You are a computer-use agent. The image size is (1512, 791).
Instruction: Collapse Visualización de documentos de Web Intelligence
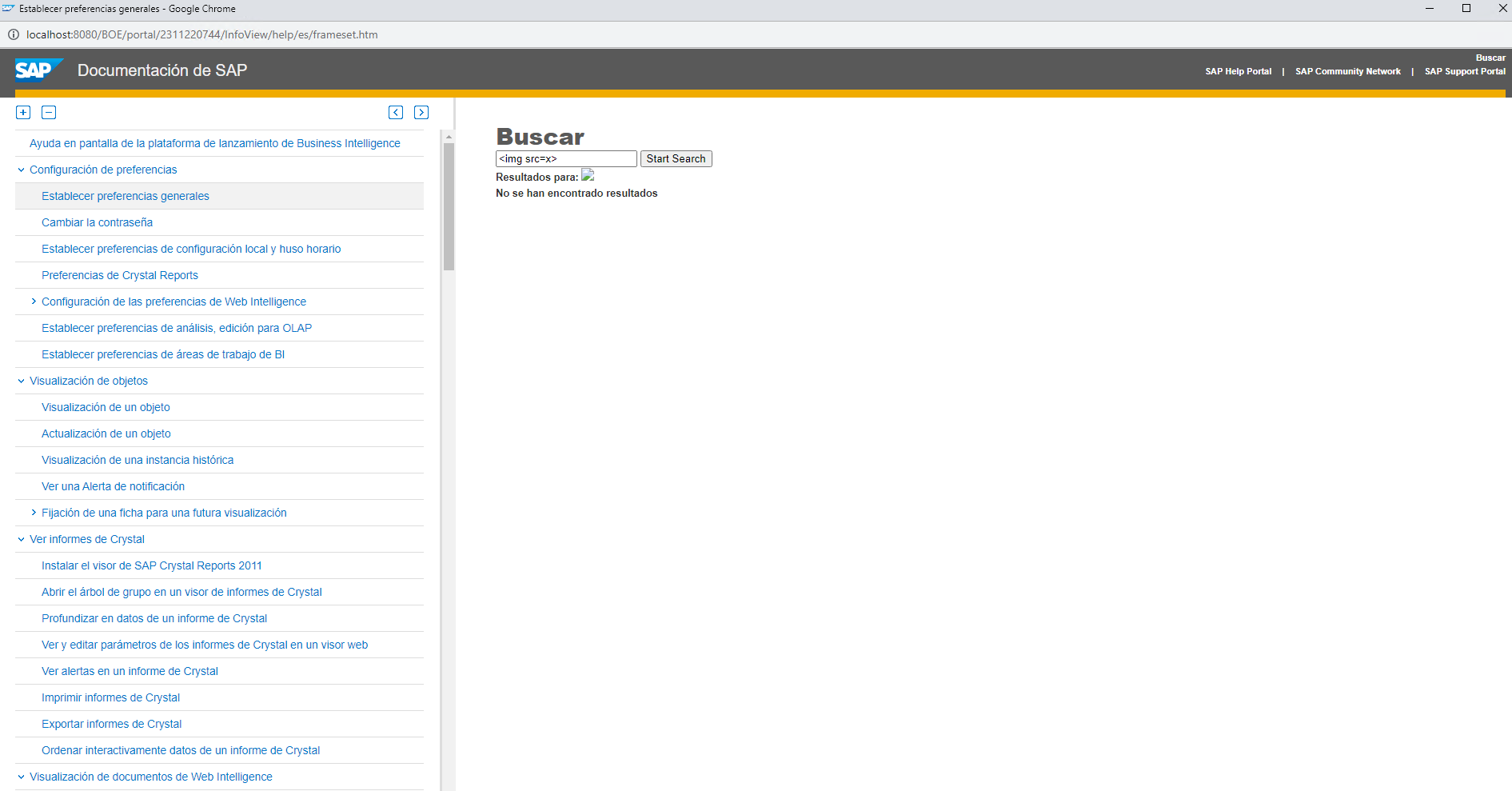21,777
